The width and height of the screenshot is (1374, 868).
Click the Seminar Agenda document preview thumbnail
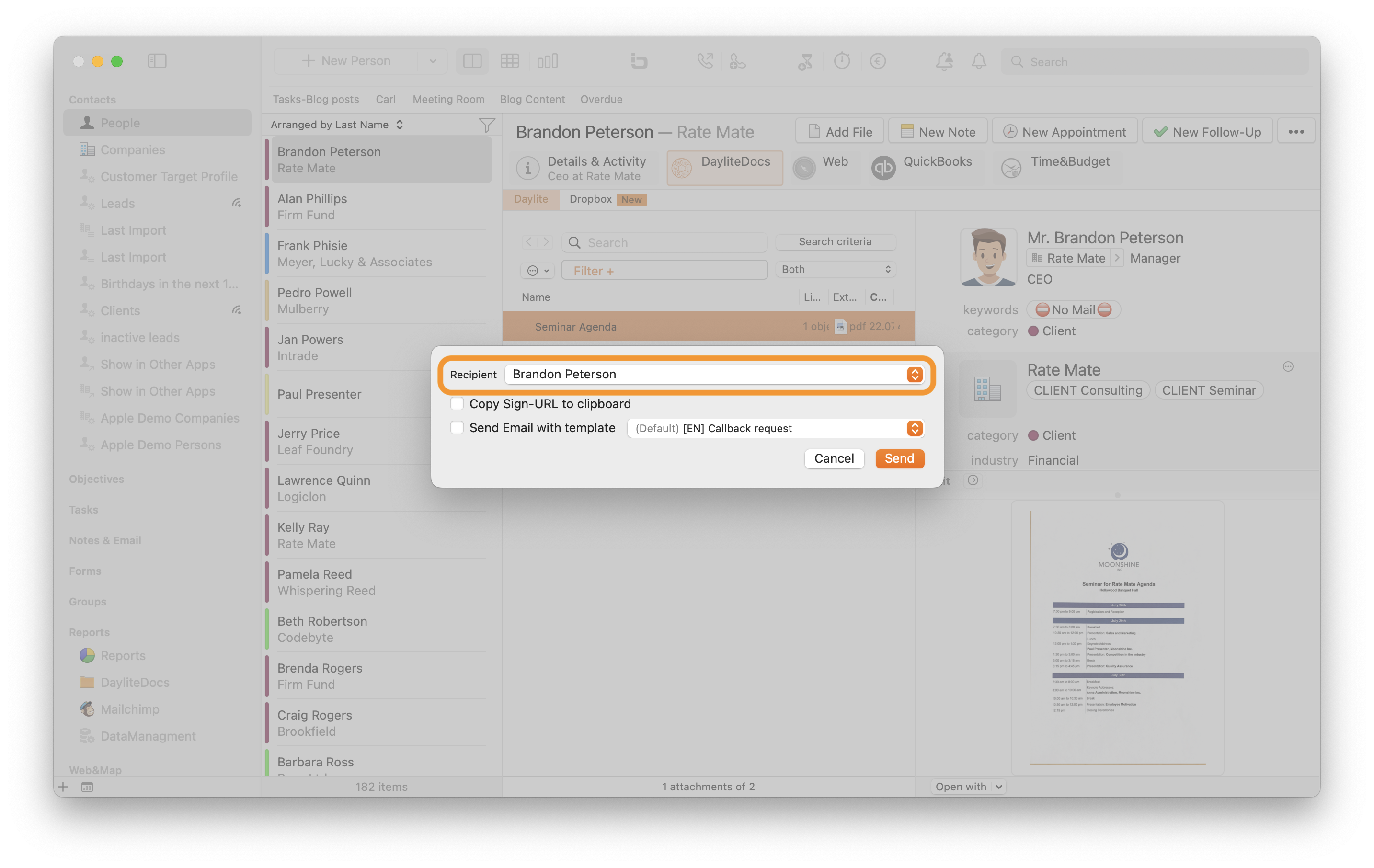coord(1117,638)
